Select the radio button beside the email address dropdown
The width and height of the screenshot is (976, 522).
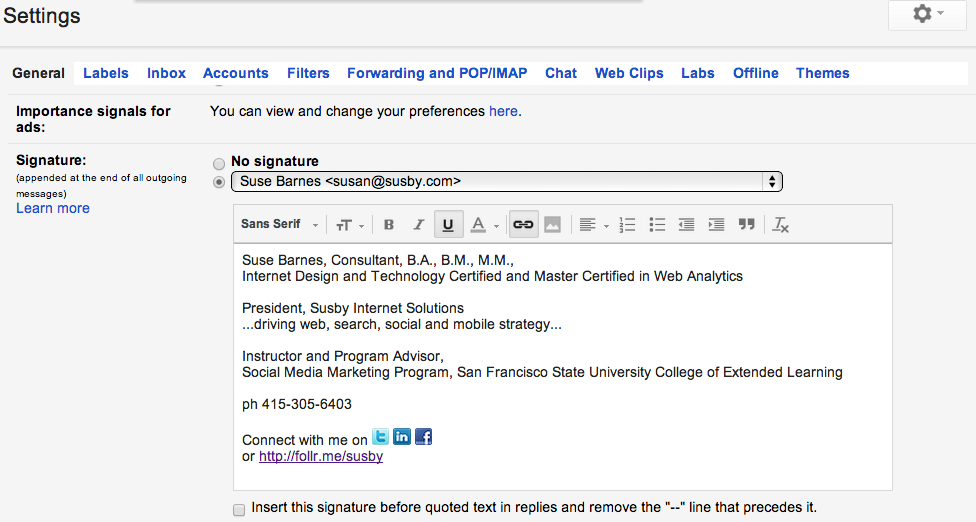[219, 182]
